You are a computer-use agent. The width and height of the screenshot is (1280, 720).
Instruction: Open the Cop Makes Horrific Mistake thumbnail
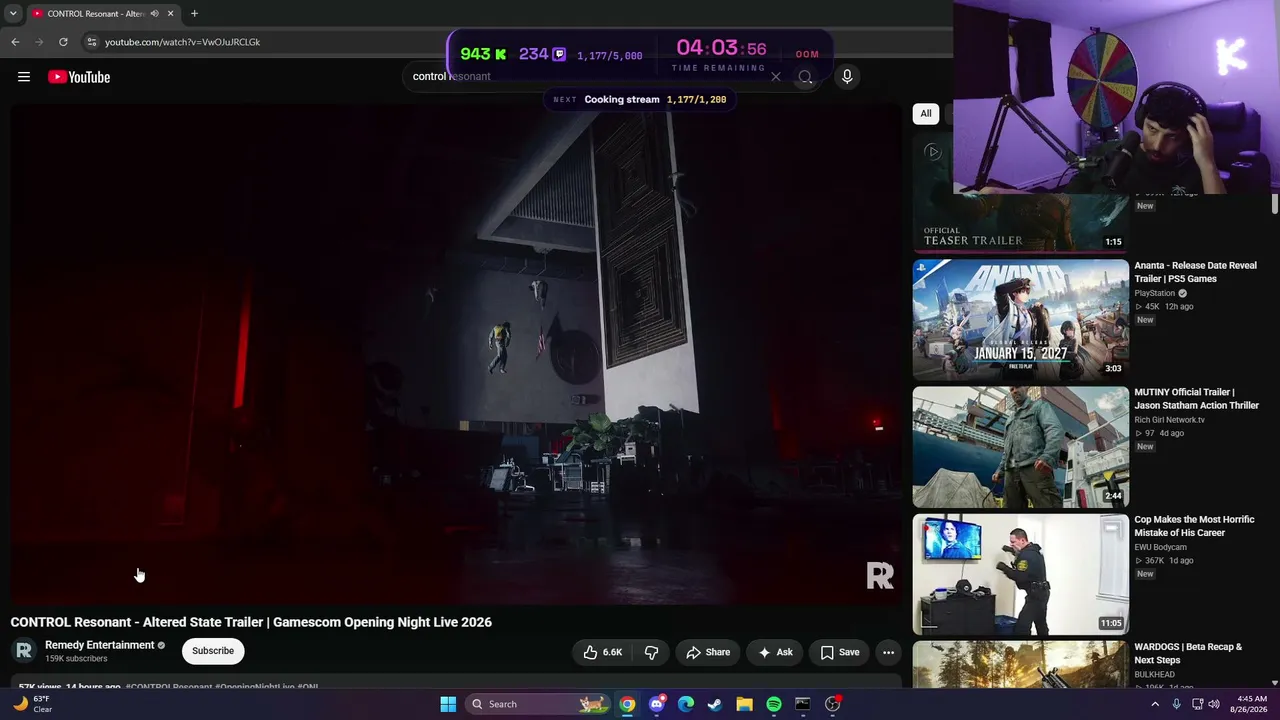coord(1020,574)
